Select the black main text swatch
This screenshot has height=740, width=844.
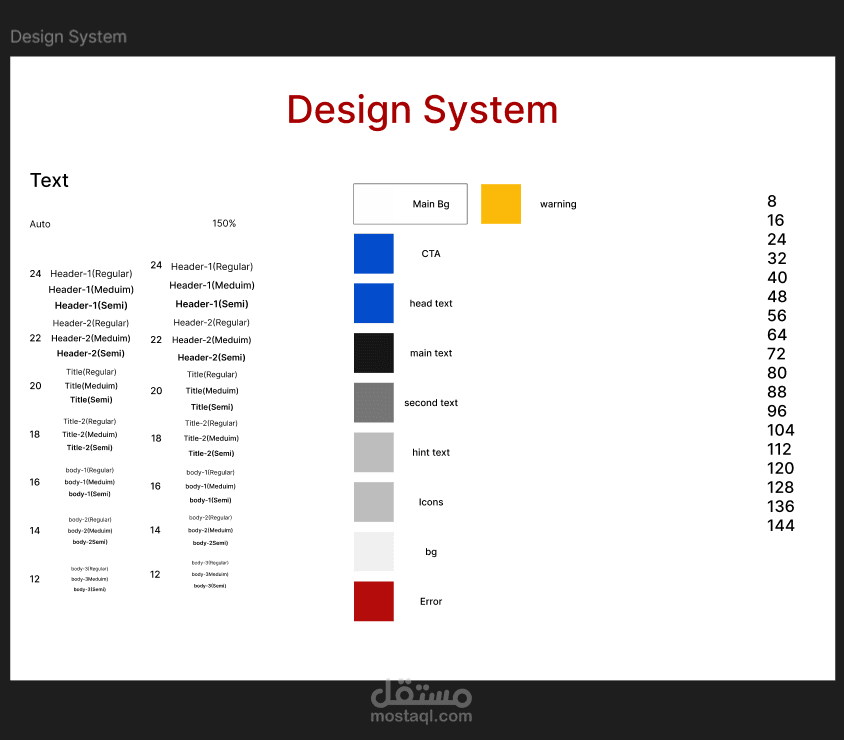click(x=374, y=353)
